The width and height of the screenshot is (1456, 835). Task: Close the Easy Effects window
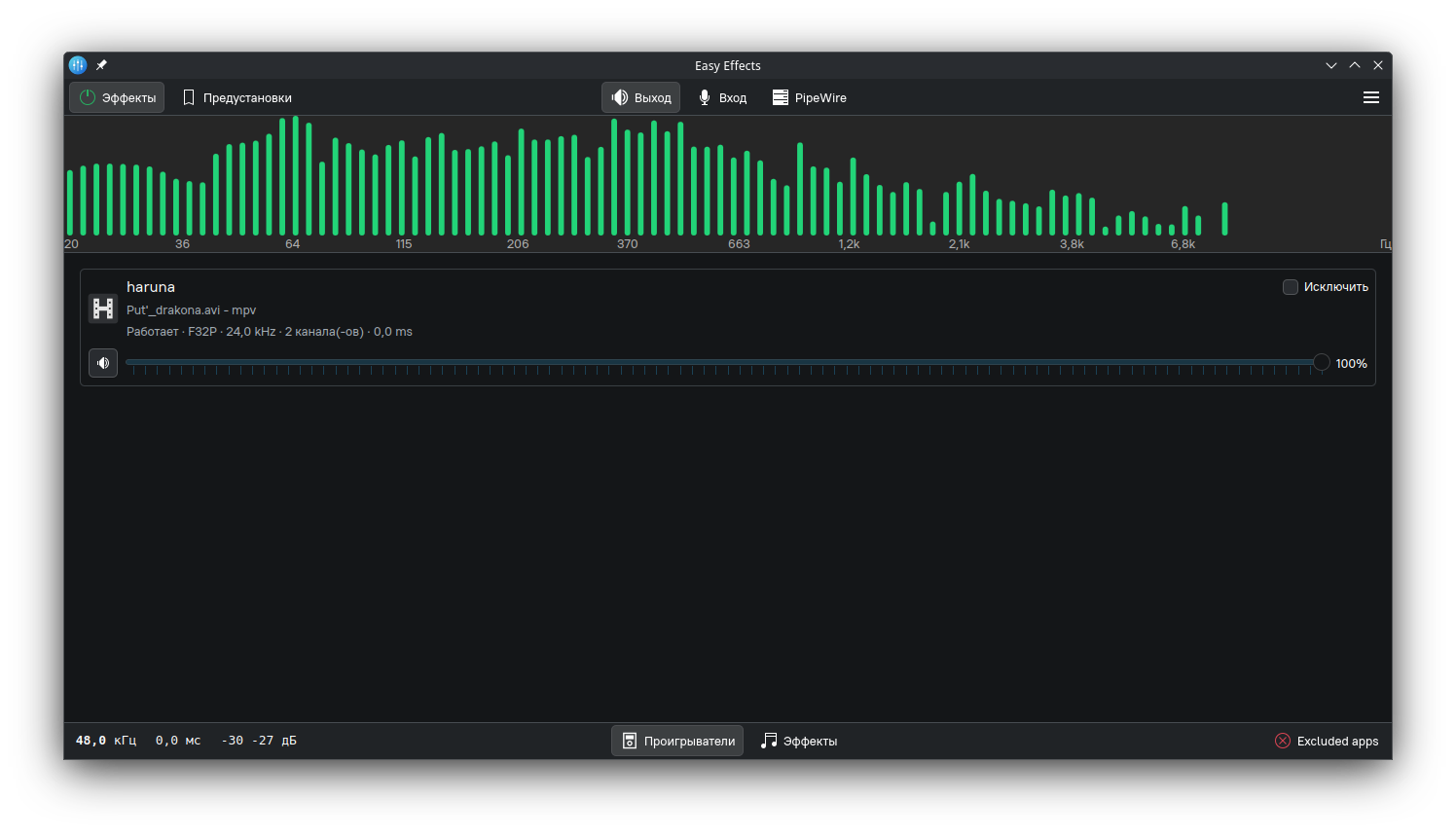click(x=1378, y=65)
